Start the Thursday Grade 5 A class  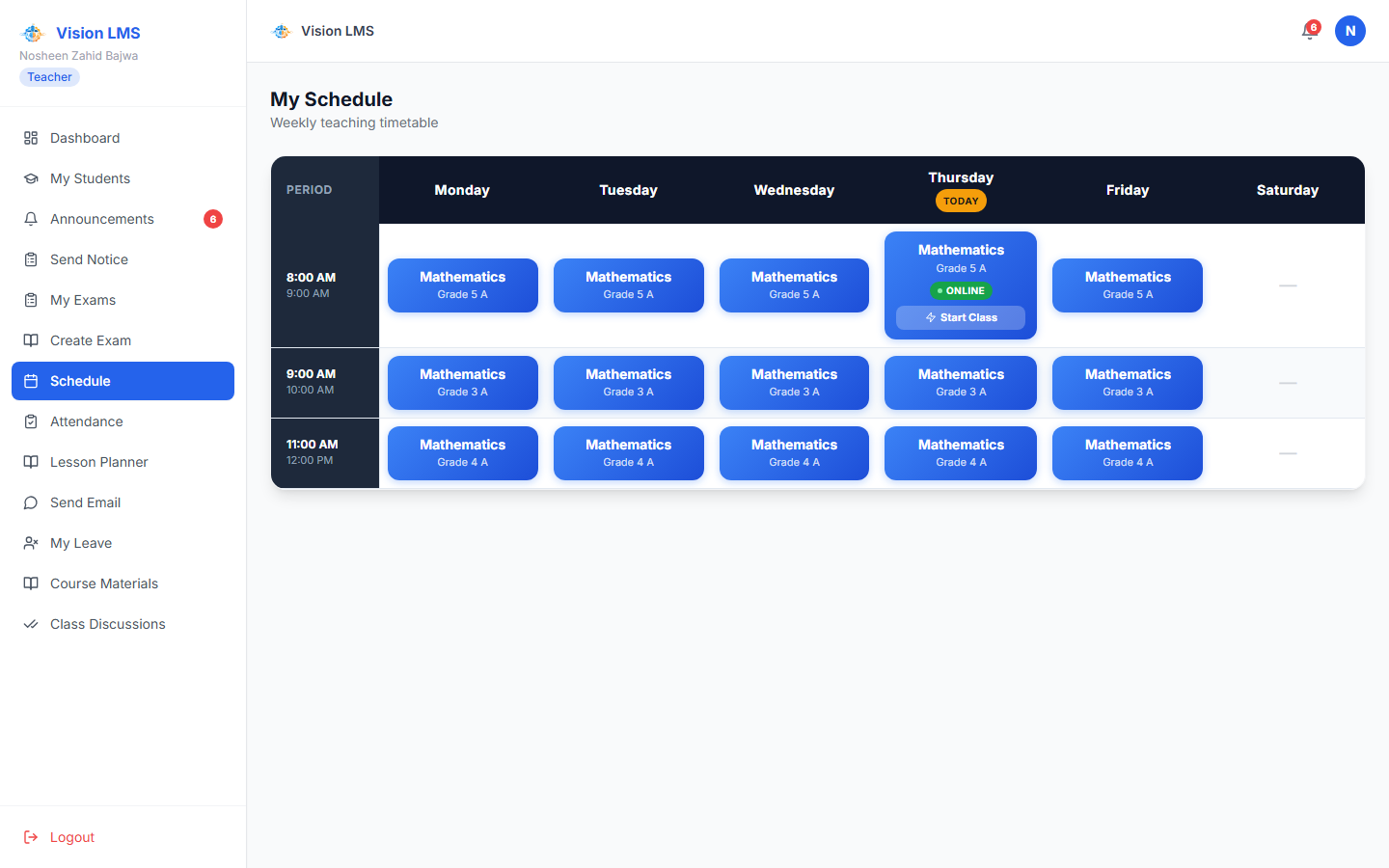pos(961,317)
